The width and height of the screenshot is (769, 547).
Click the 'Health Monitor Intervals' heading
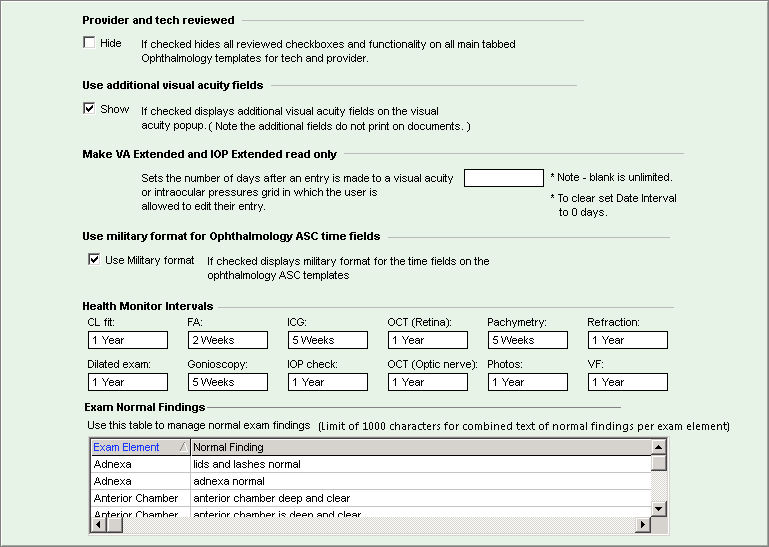pyautogui.click(x=148, y=306)
